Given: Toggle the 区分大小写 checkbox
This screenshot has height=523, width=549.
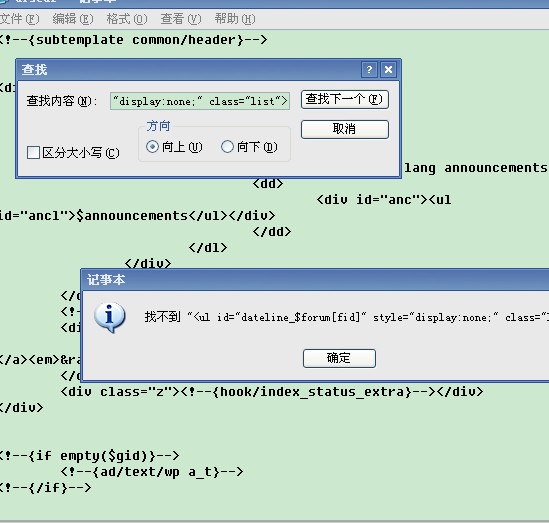Looking at the screenshot, I should [33, 153].
